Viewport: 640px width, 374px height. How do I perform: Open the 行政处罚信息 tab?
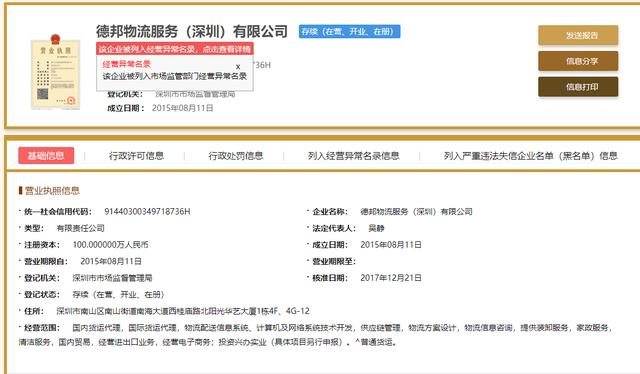coord(236,156)
